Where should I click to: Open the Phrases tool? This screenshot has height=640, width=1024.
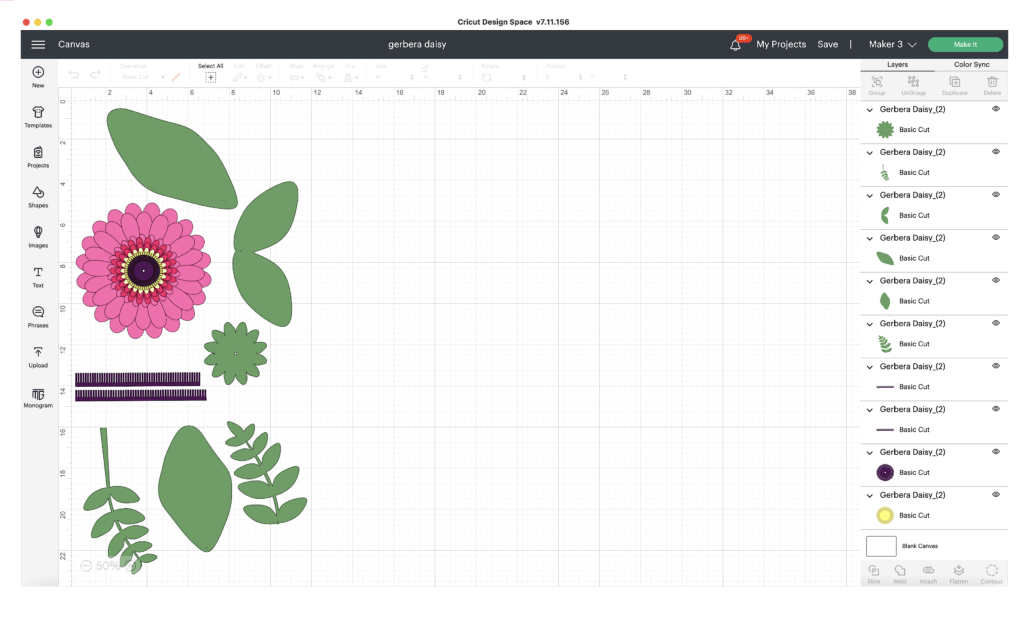click(x=39, y=317)
